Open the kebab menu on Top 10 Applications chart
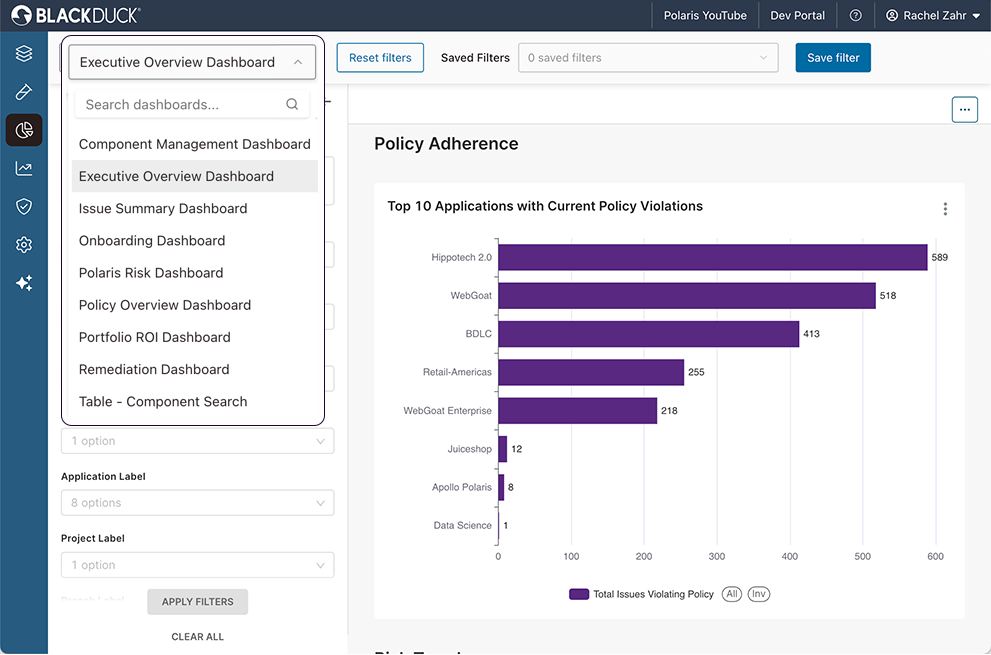 pyautogui.click(x=945, y=209)
